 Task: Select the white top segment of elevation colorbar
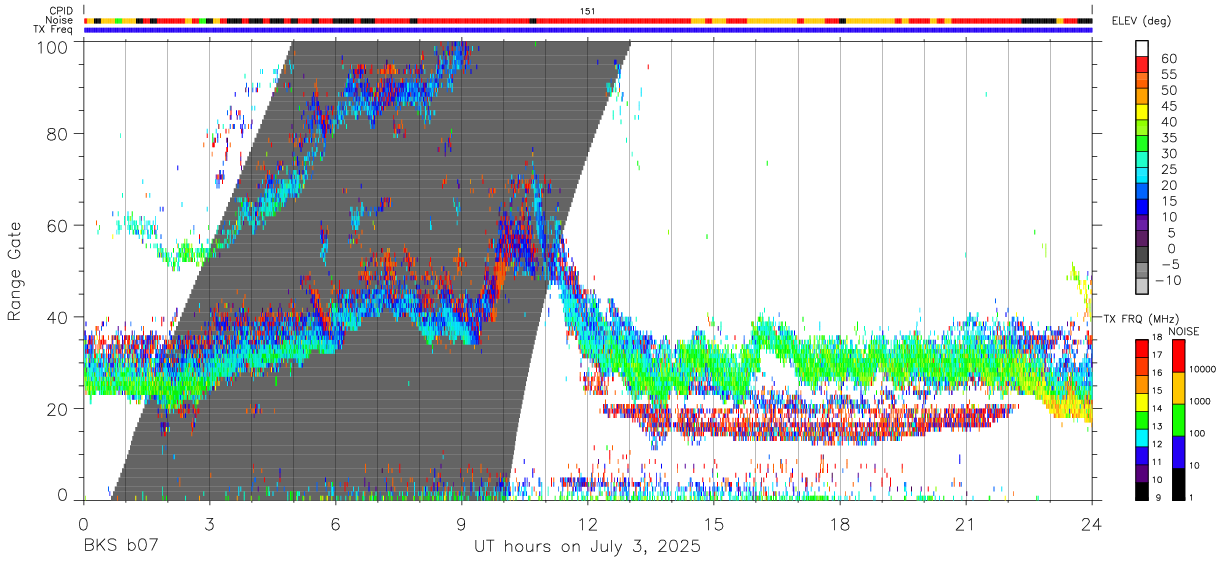pos(1142,48)
